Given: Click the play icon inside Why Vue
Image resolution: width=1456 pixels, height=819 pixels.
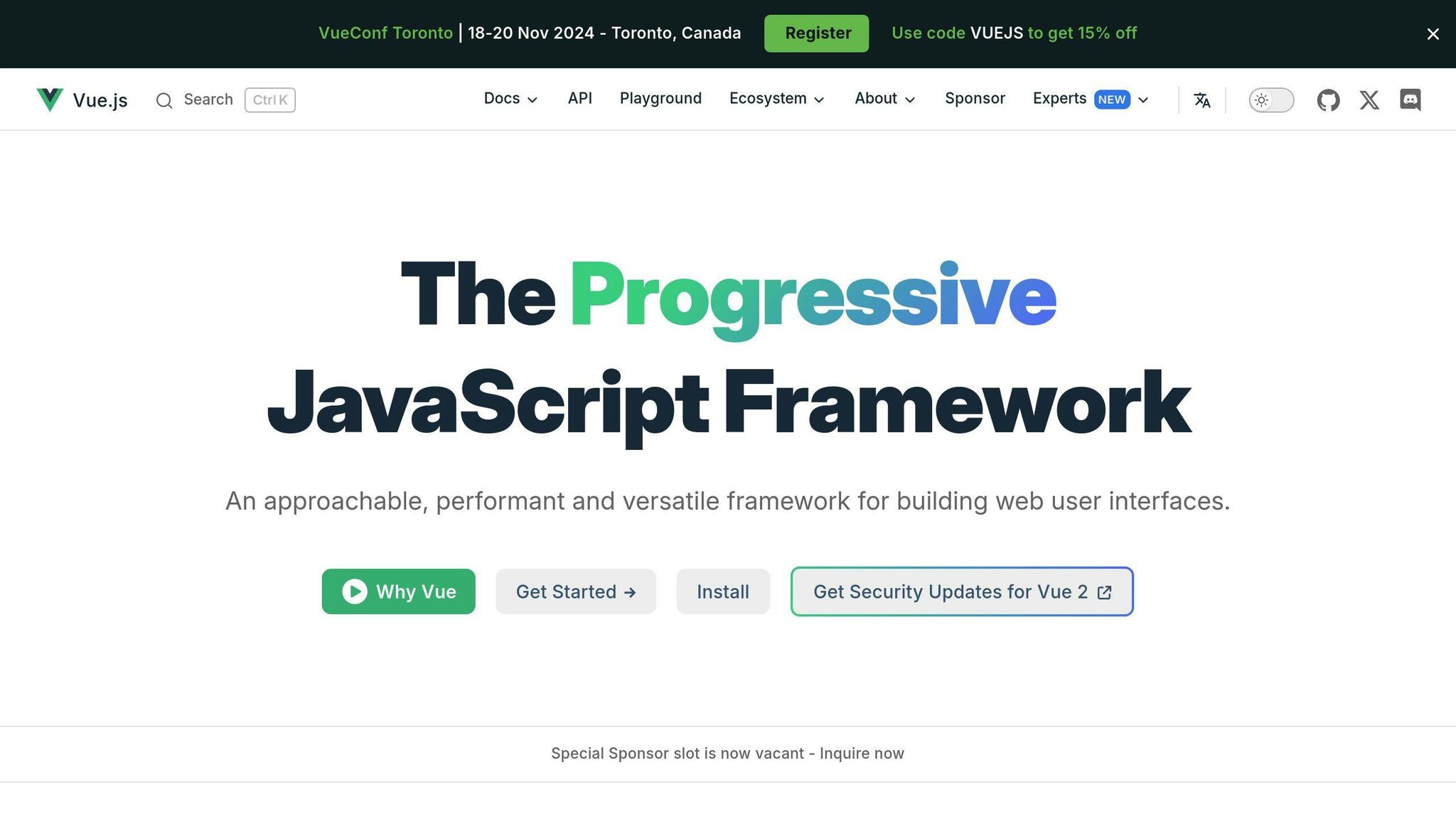Looking at the screenshot, I should click(x=355, y=591).
